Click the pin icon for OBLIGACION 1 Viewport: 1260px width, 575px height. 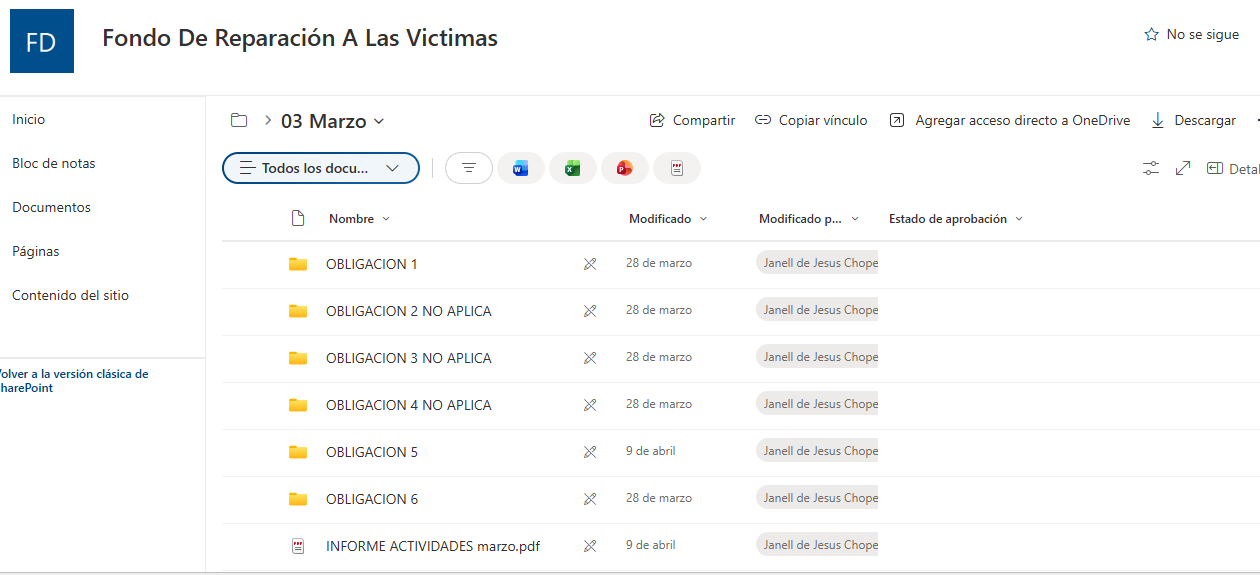tap(590, 264)
